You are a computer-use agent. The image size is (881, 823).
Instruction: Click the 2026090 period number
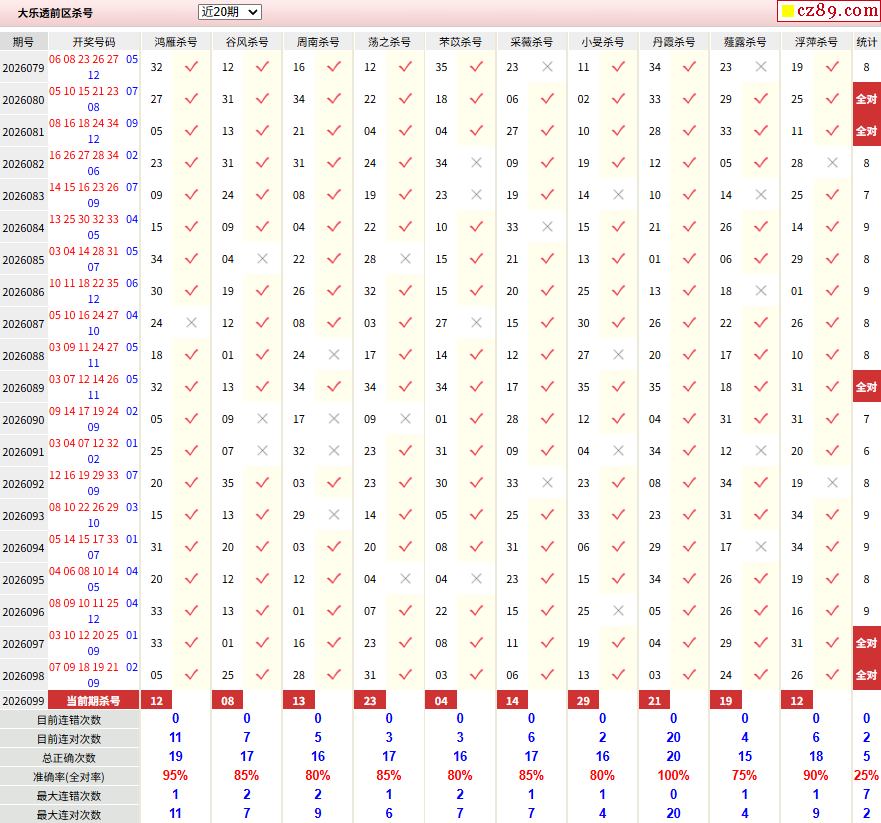[x=24, y=420]
